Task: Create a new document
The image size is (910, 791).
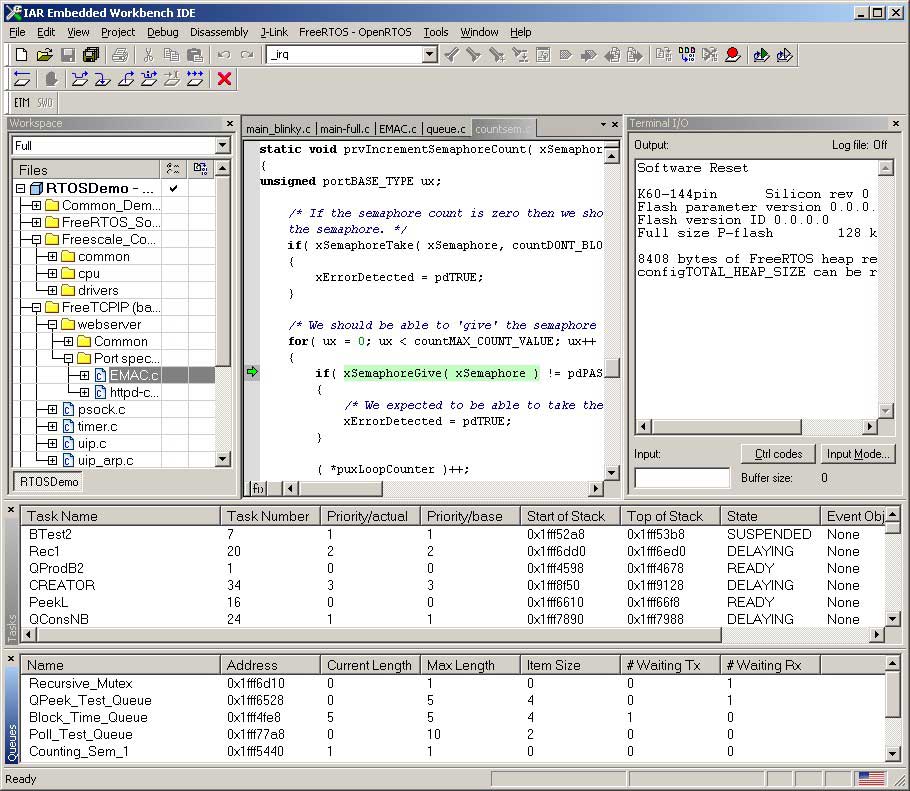Action: point(21,55)
